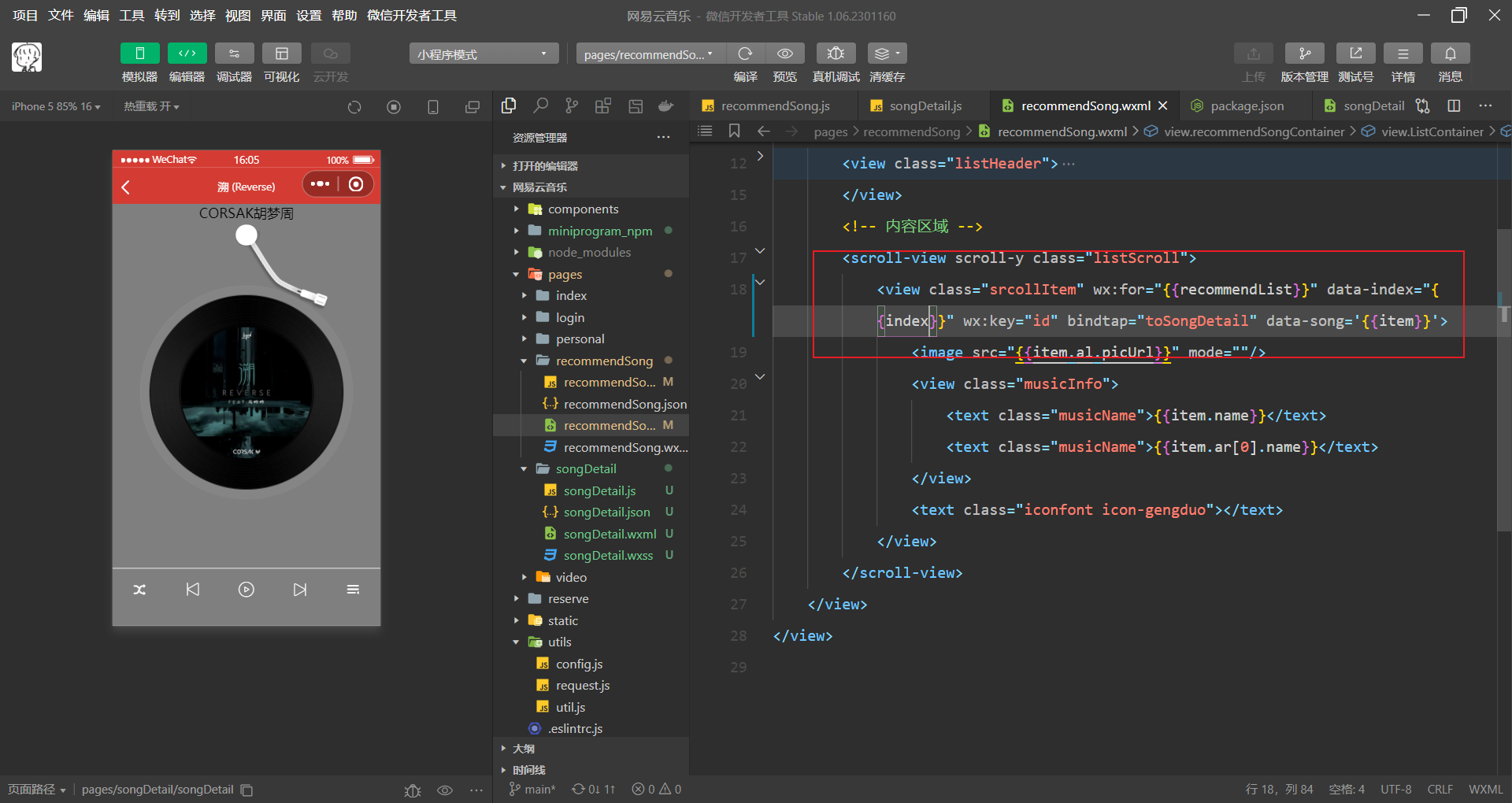
Task: Open the playlist icon in player
Action: point(353,590)
